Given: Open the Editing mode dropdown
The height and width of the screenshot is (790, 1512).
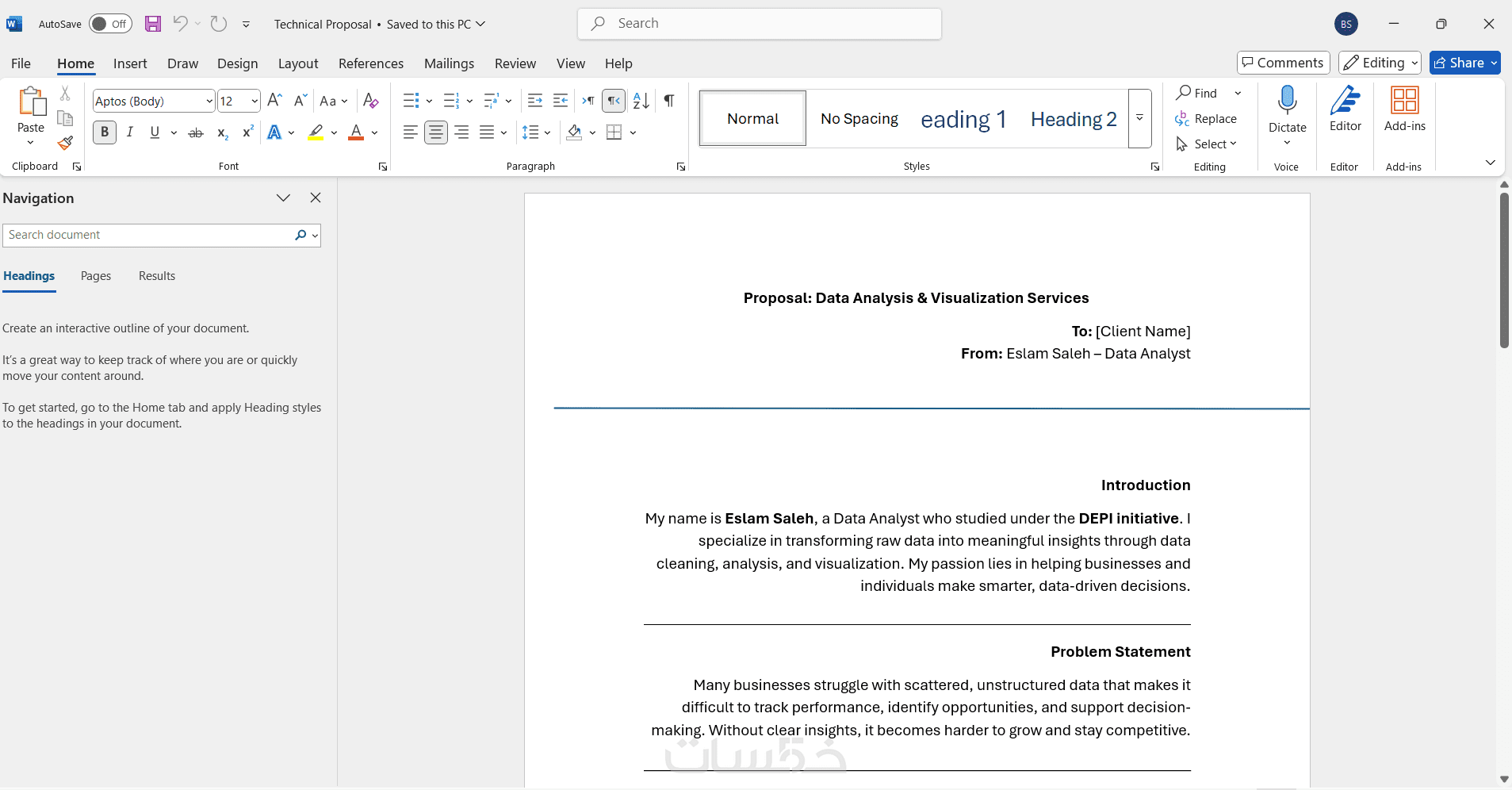Looking at the screenshot, I should [x=1380, y=63].
